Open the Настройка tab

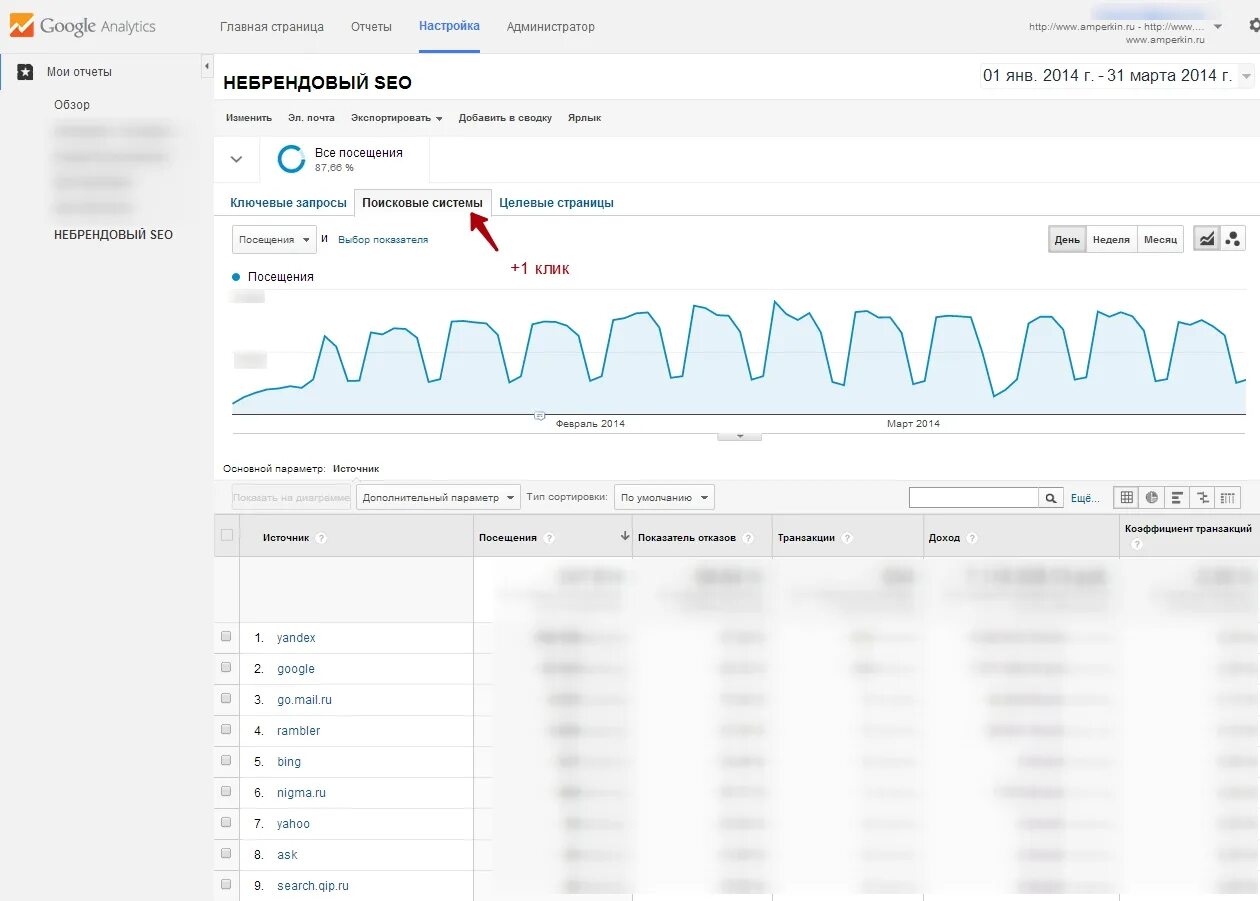click(449, 26)
